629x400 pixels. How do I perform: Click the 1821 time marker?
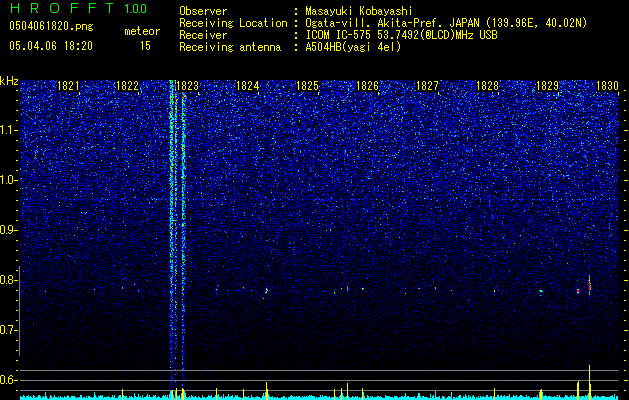click(x=68, y=86)
